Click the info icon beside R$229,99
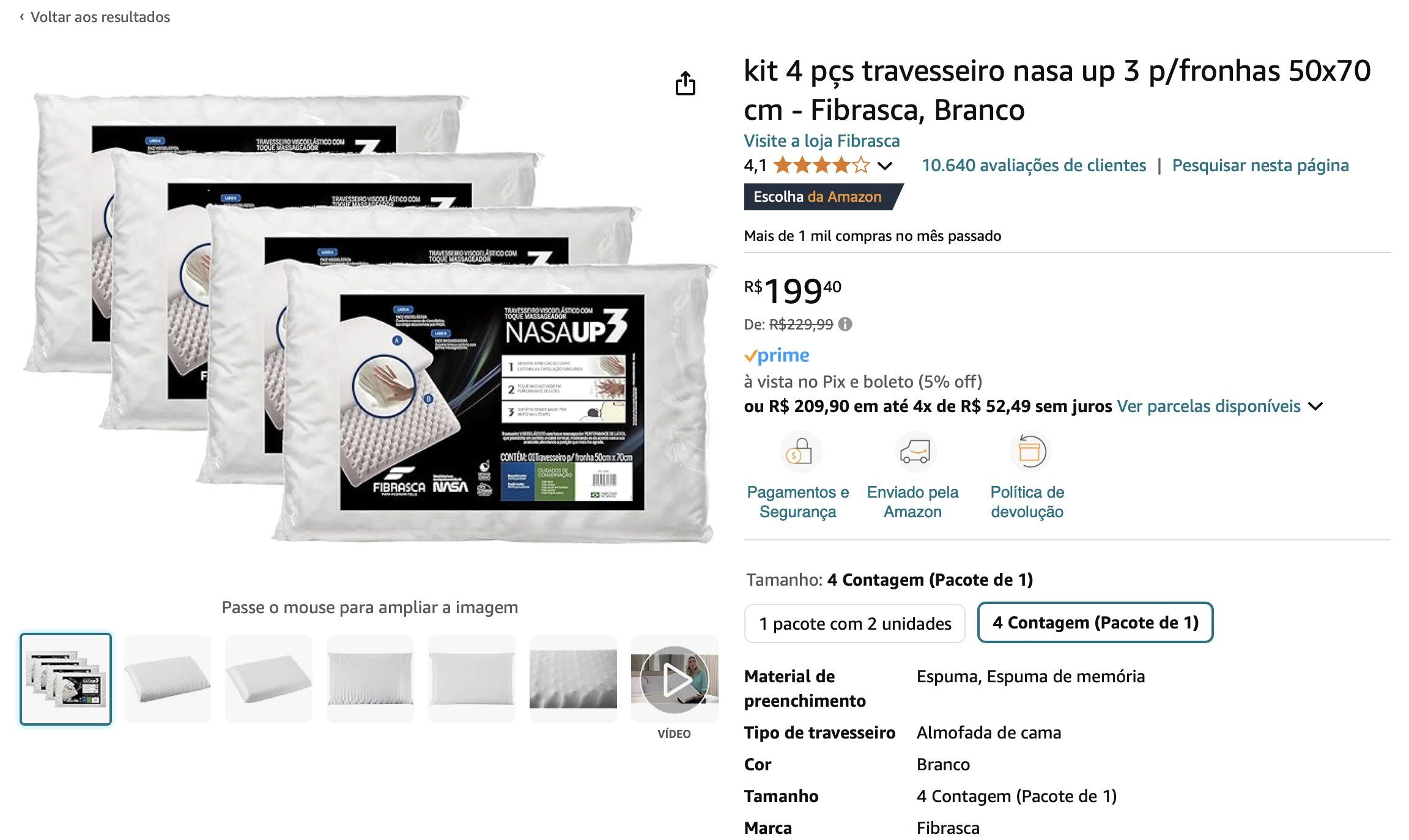Screen dimensions: 1409x840 coord(845,324)
